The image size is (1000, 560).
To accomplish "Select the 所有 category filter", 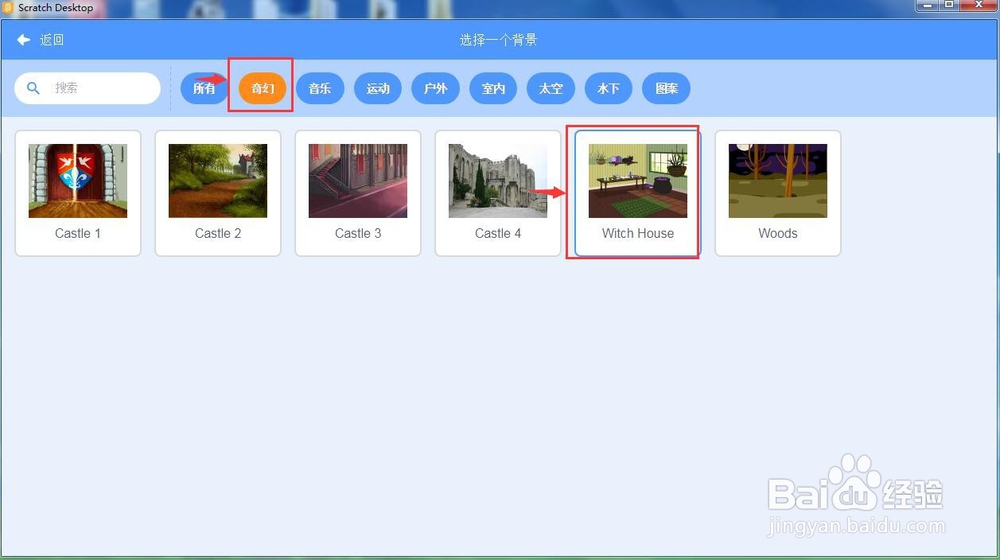I will (204, 88).
